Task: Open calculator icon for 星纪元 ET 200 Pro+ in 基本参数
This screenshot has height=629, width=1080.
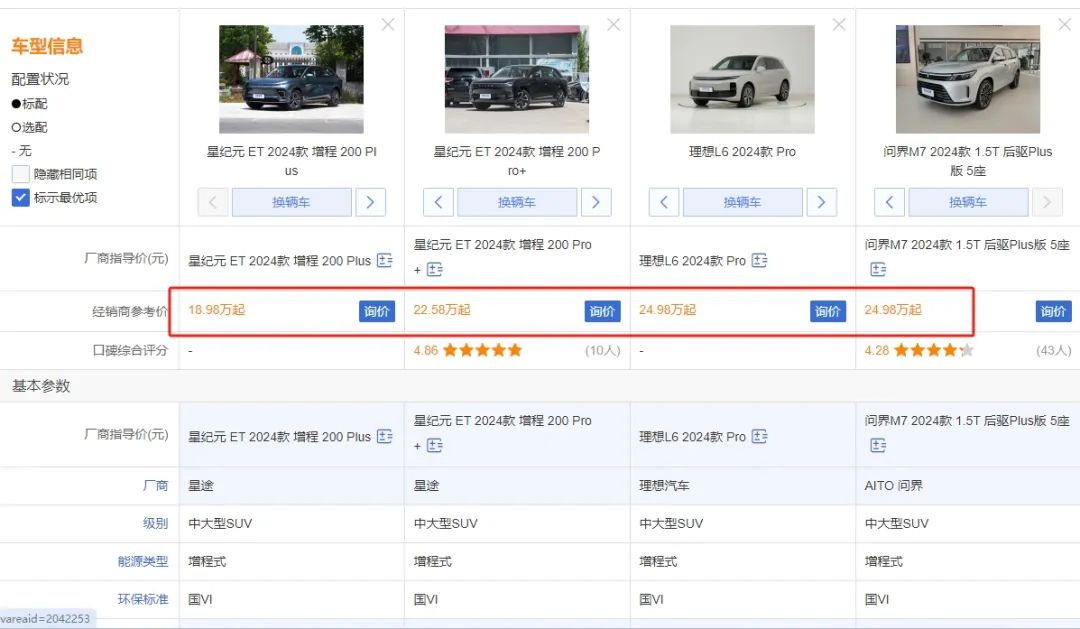Action: click(435, 446)
